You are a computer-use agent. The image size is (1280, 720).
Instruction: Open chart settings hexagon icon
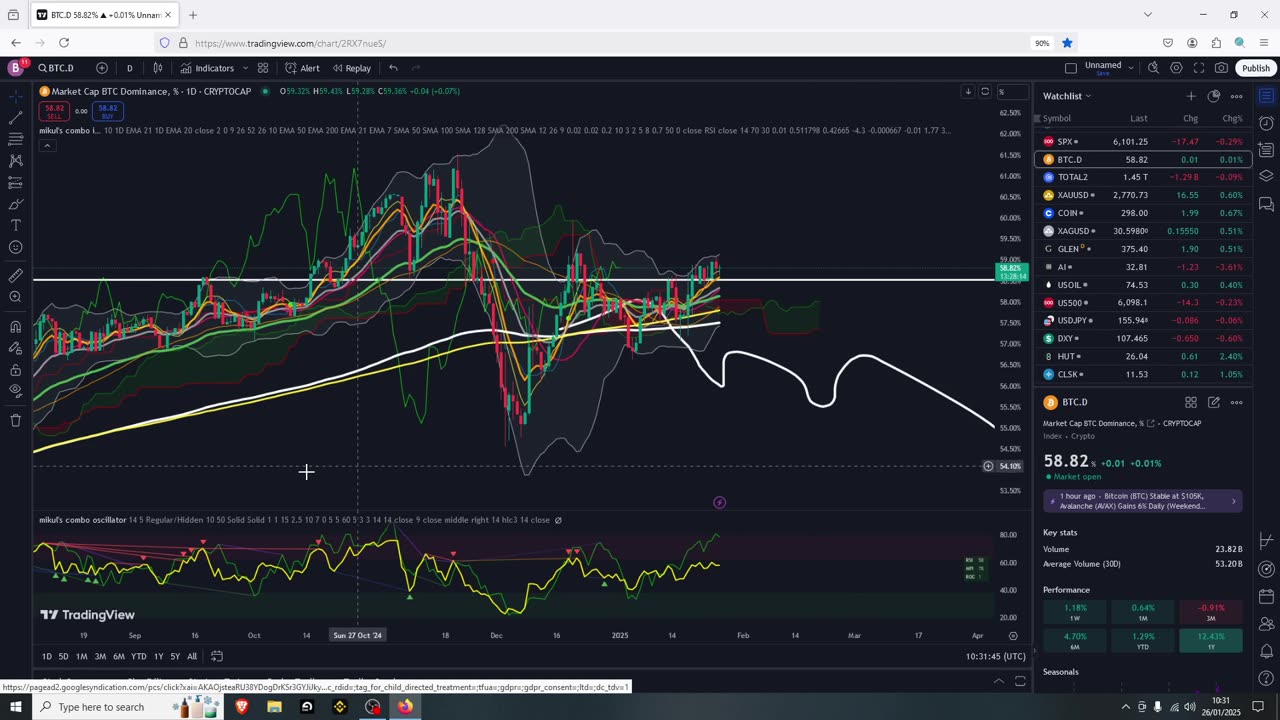pyautogui.click(x=1176, y=68)
